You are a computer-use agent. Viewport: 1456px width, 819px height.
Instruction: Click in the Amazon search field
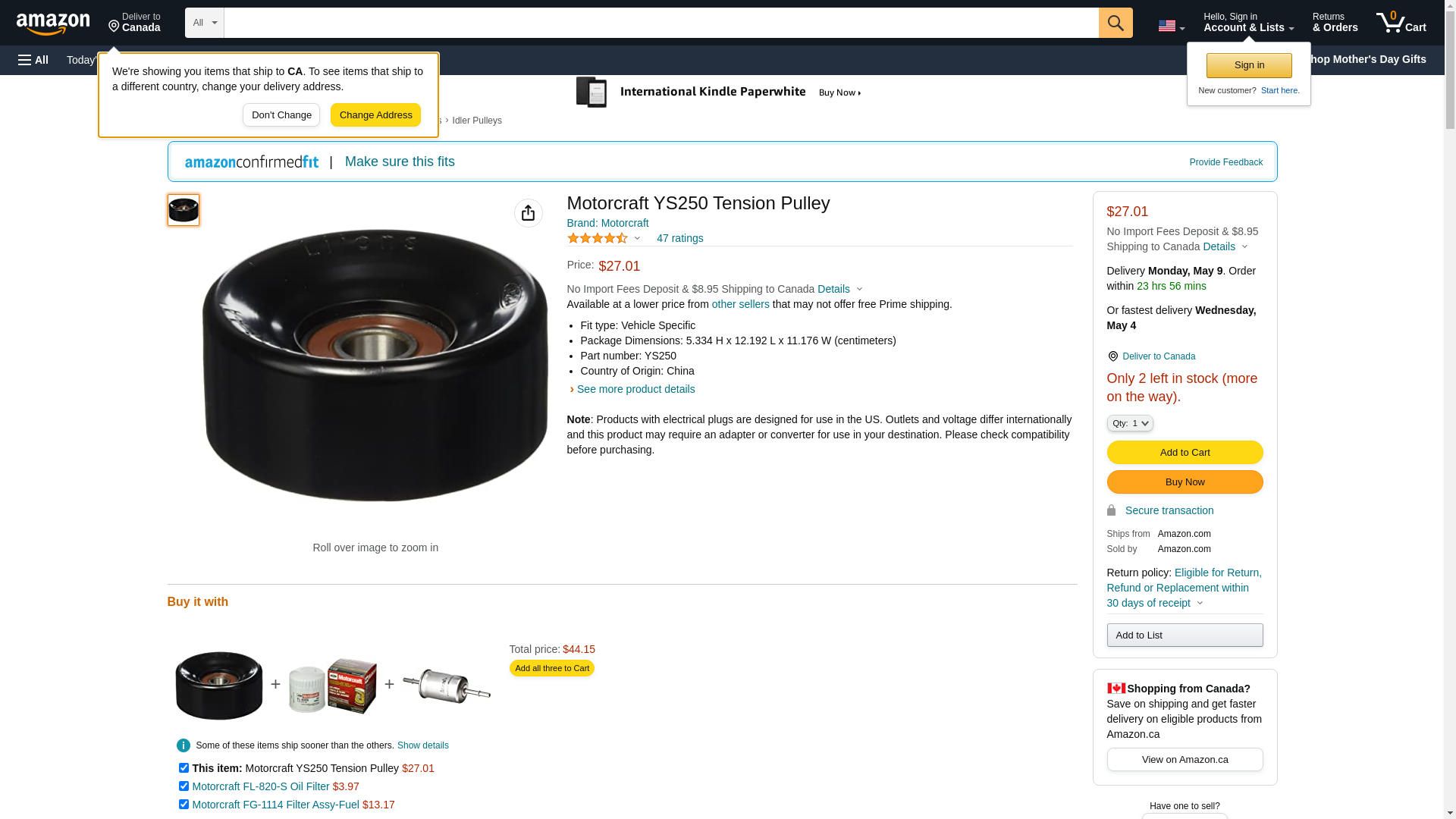tap(661, 23)
